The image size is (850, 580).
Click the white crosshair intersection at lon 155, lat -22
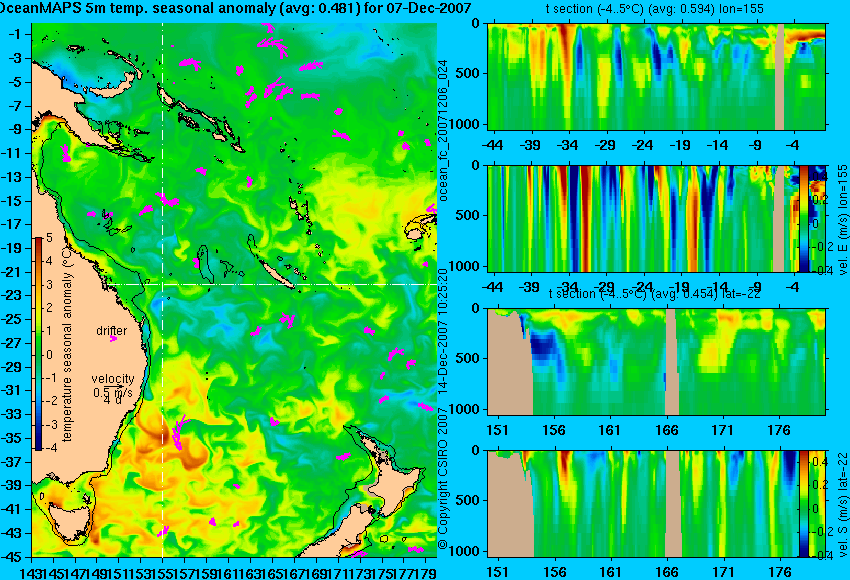[x=163, y=285]
